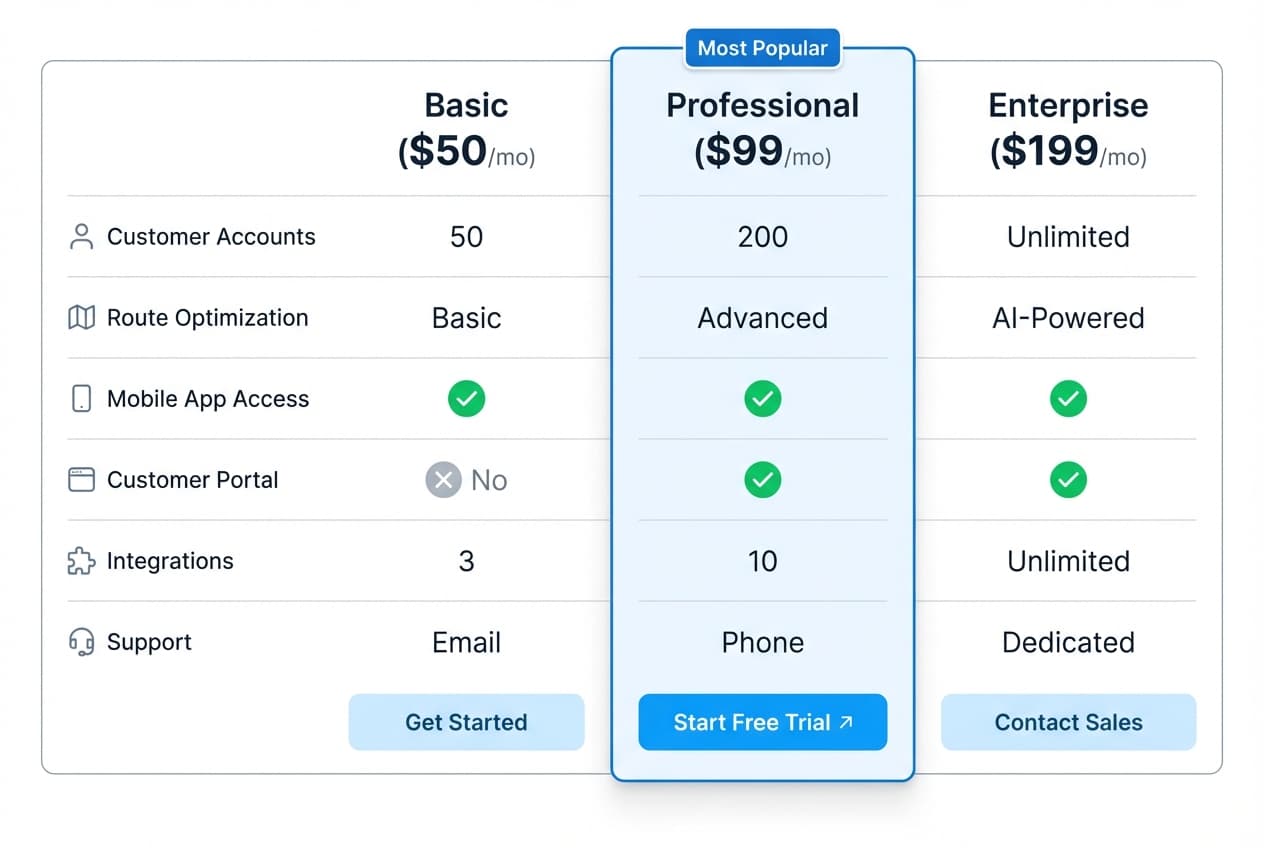This screenshot has height=848, width=1264.
Task: Click the Get Started button
Action: pos(466,722)
